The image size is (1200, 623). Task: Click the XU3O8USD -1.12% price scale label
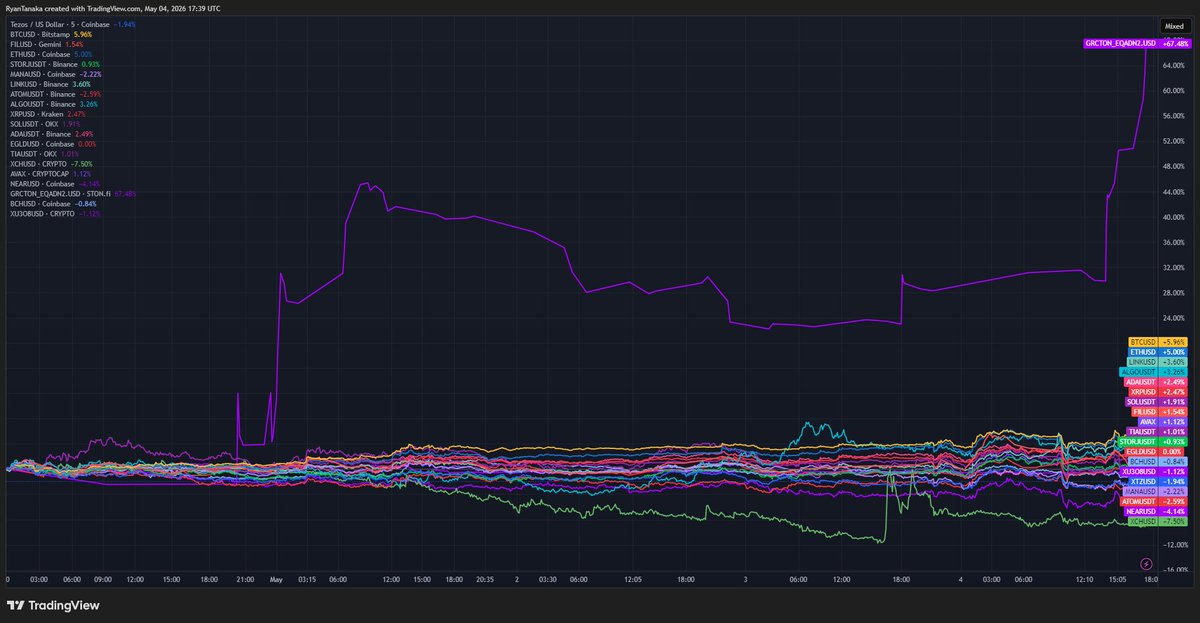click(1155, 471)
